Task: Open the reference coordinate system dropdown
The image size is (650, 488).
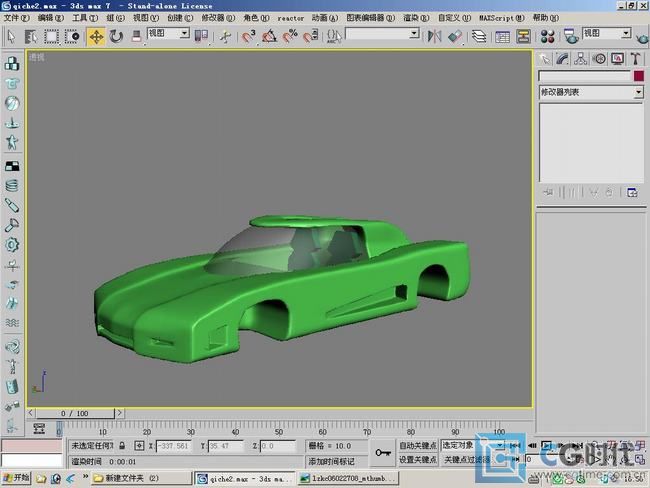Action: click(168, 33)
